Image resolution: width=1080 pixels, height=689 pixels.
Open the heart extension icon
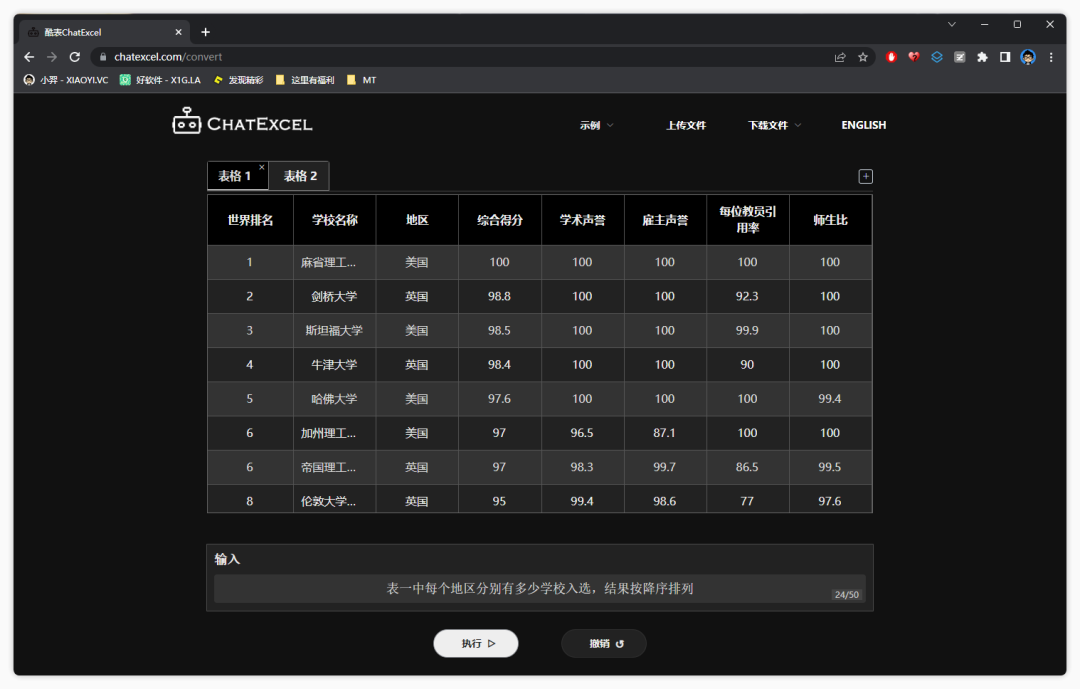(x=914, y=57)
